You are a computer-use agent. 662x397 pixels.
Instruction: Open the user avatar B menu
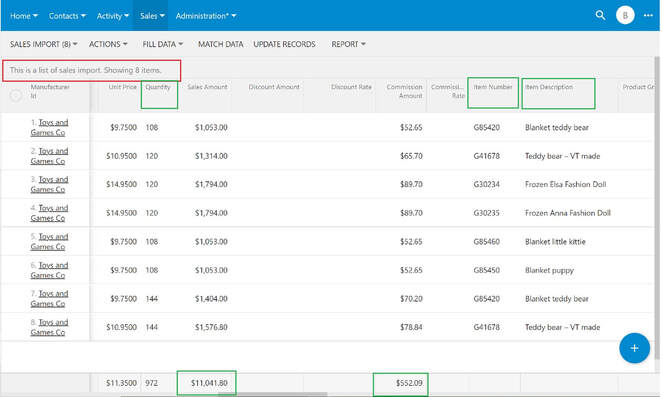[x=625, y=16]
